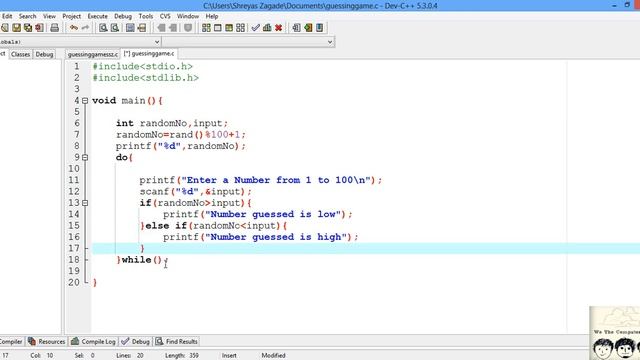Start debugging with the checkmark icon

tap(256, 28)
